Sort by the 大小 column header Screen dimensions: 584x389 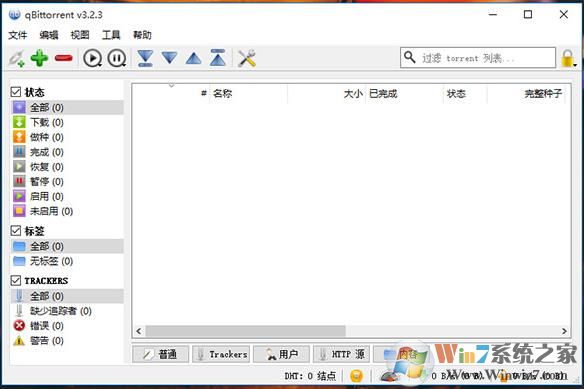327,94
